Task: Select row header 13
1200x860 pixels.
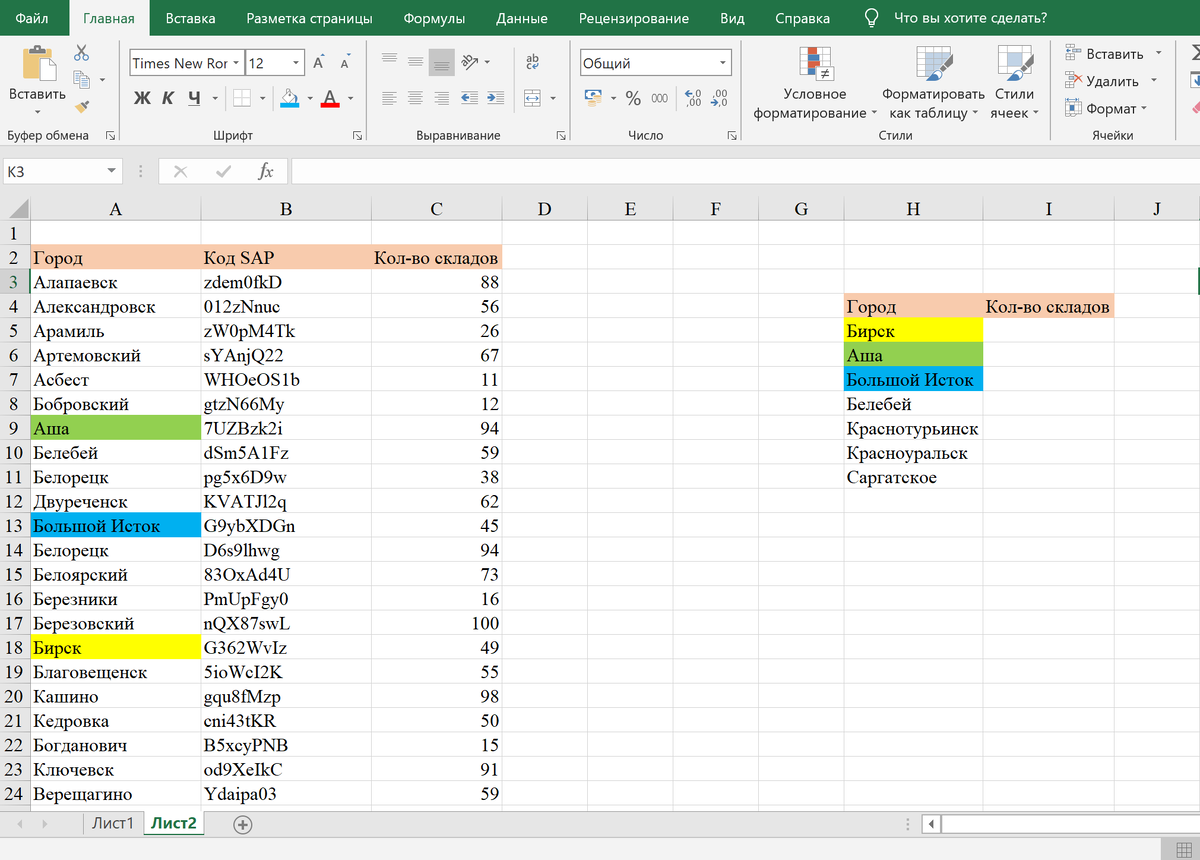Action: 15,526
